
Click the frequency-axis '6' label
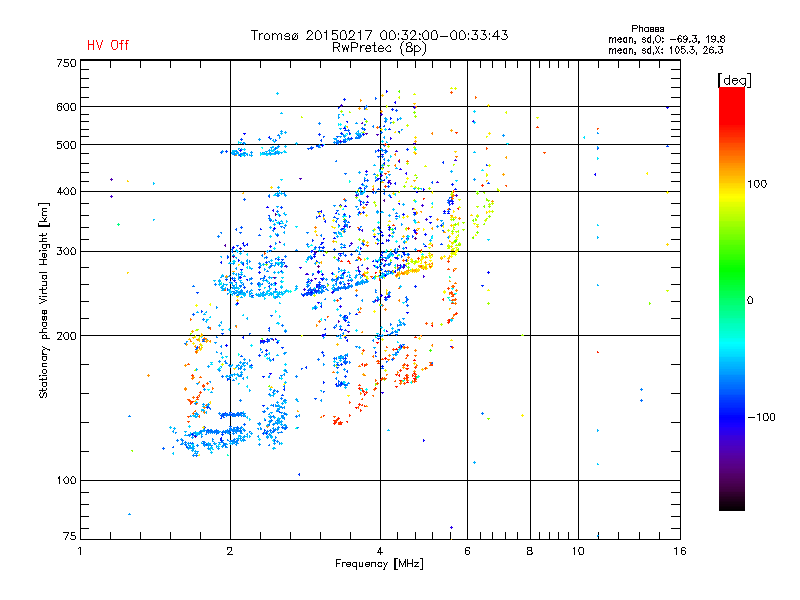pyautogui.click(x=467, y=551)
